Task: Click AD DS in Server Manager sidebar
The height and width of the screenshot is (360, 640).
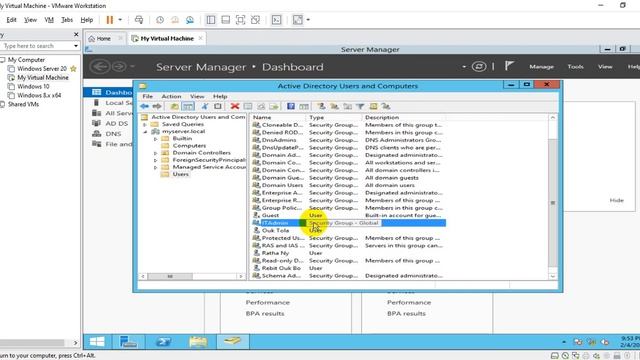Action: [x=116, y=123]
